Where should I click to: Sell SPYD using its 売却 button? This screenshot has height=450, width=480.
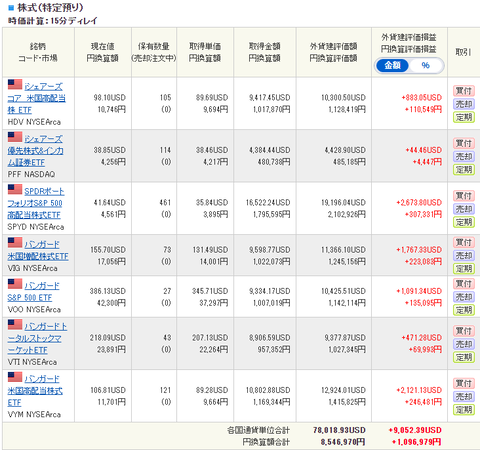coord(463,209)
